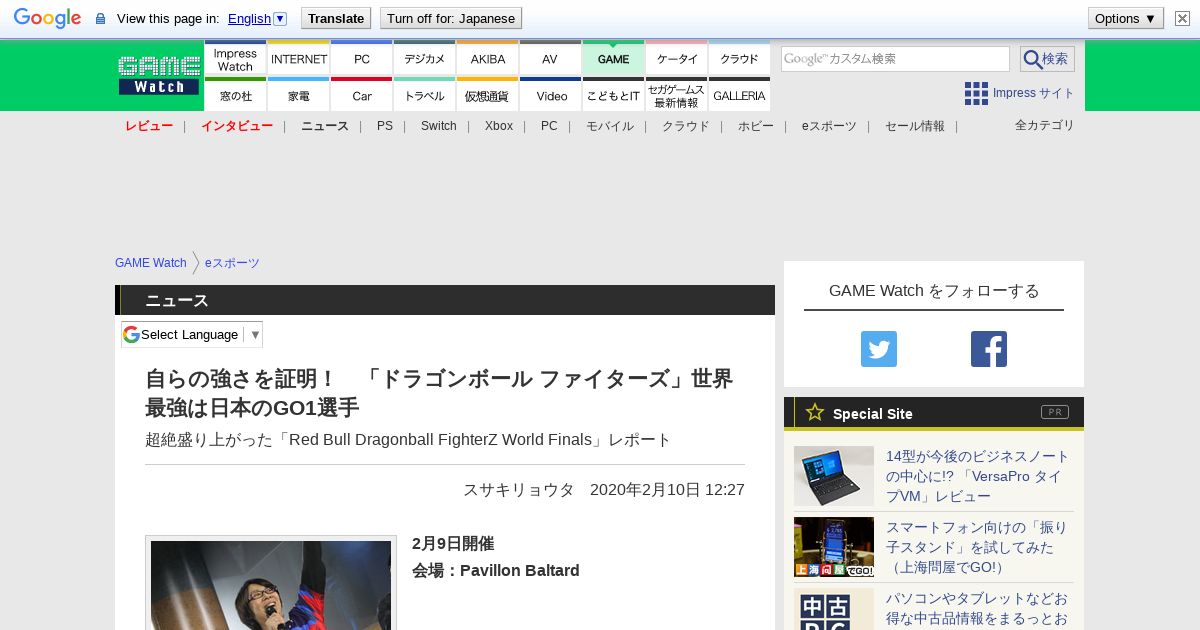Image resolution: width=1200 pixels, height=630 pixels.
Task: Open the eスポーツ category in subnav
Action: pyautogui.click(x=829, y=126)
